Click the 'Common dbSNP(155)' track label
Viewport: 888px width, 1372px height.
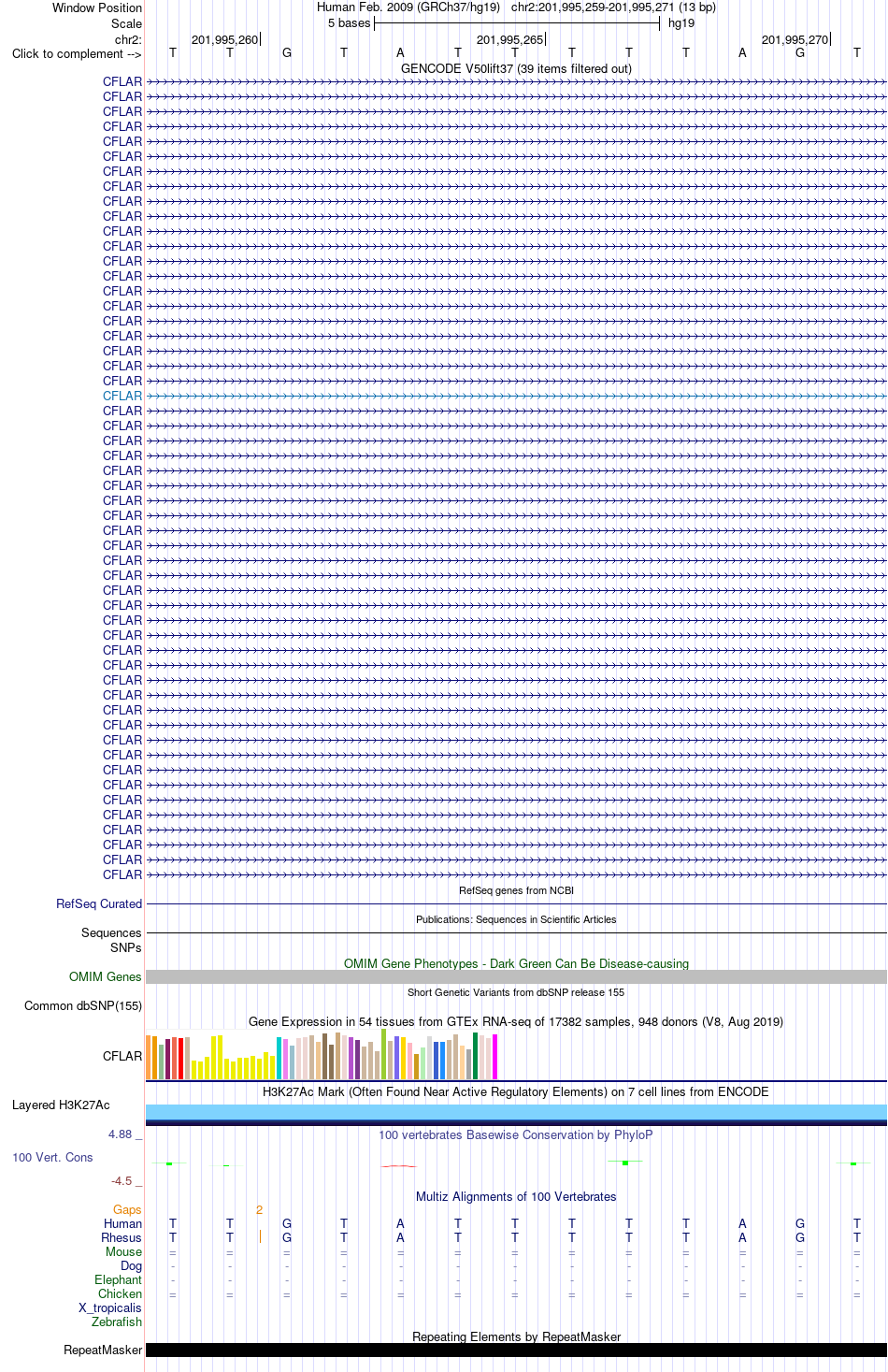point(83,1005)
